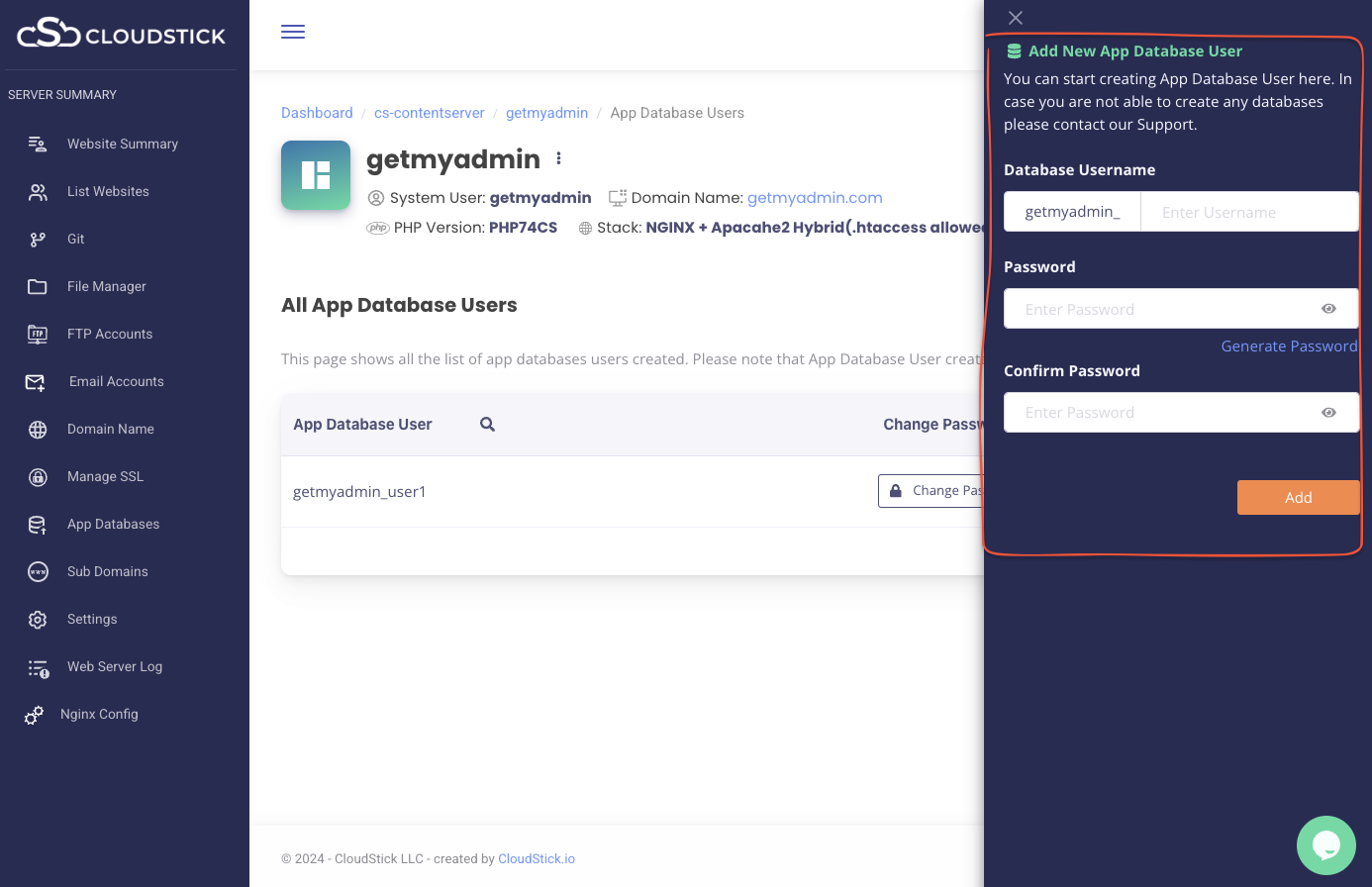Select Website Summary in sidebar
1372x887 pixels.
click(122, 144)
